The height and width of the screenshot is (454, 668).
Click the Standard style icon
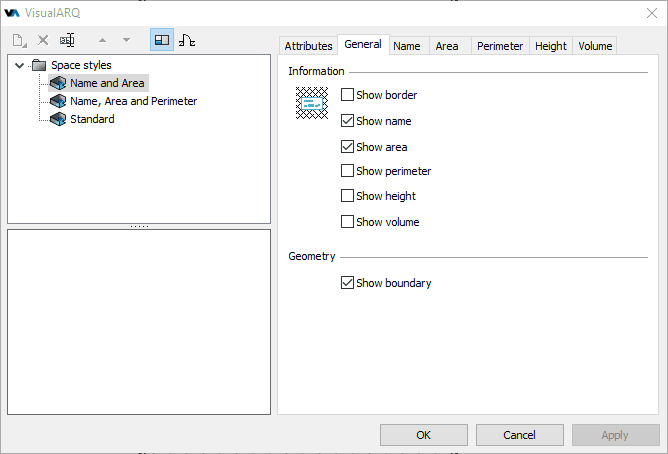58,119
